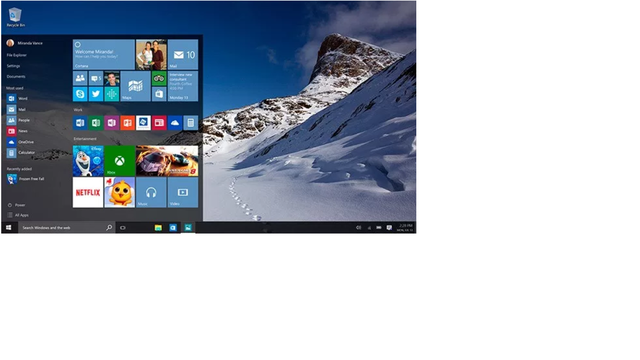Open File Explorer from the taskbar
The height and width of the screenshot is (360, 640).
(158, 227)
